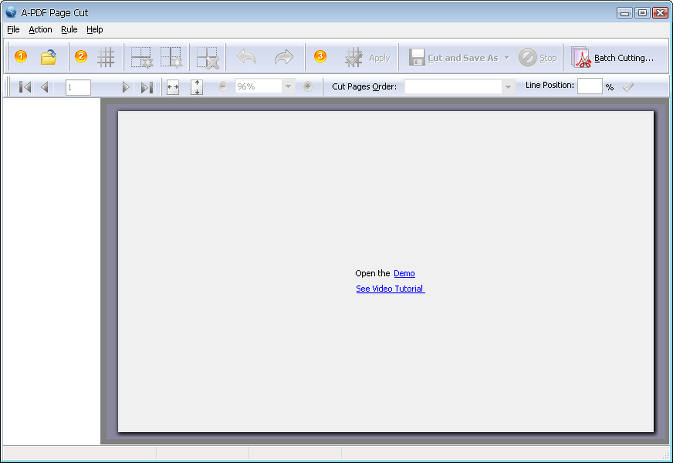
Task: Fit page to height
Action: tap(197, 87)
